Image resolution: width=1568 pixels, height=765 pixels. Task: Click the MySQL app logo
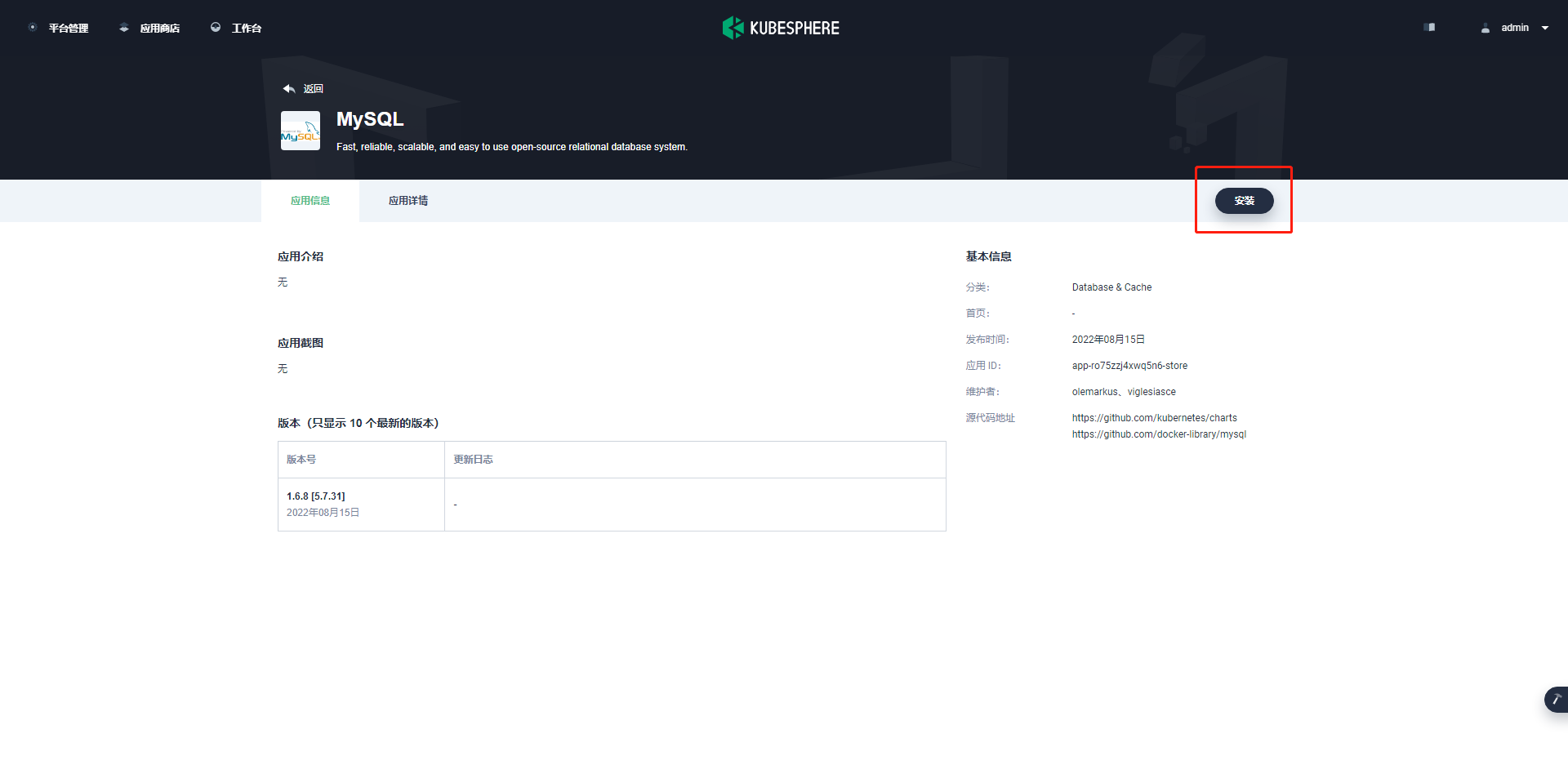[301, 131]
